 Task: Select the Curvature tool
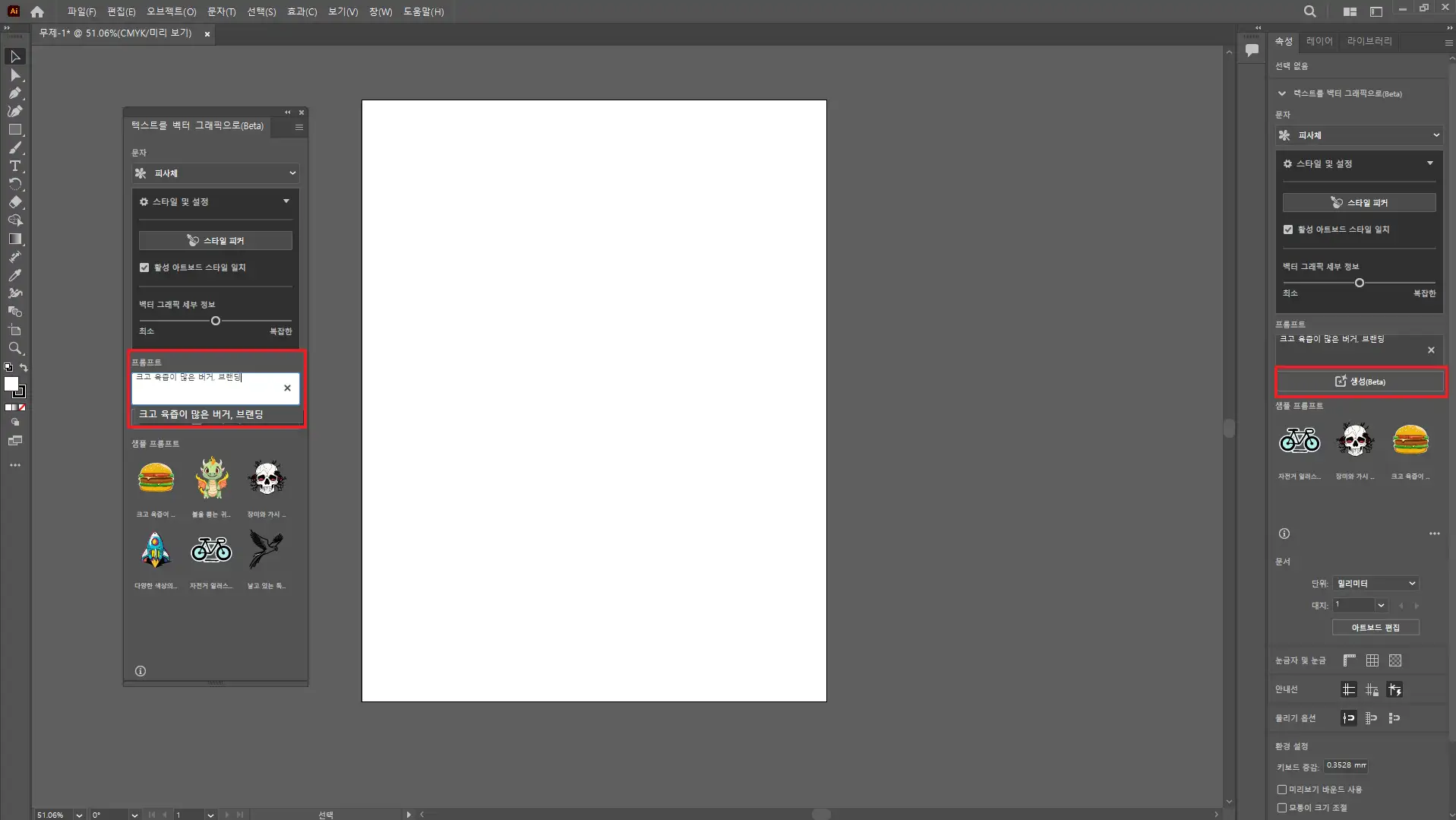tap(14, 112)
